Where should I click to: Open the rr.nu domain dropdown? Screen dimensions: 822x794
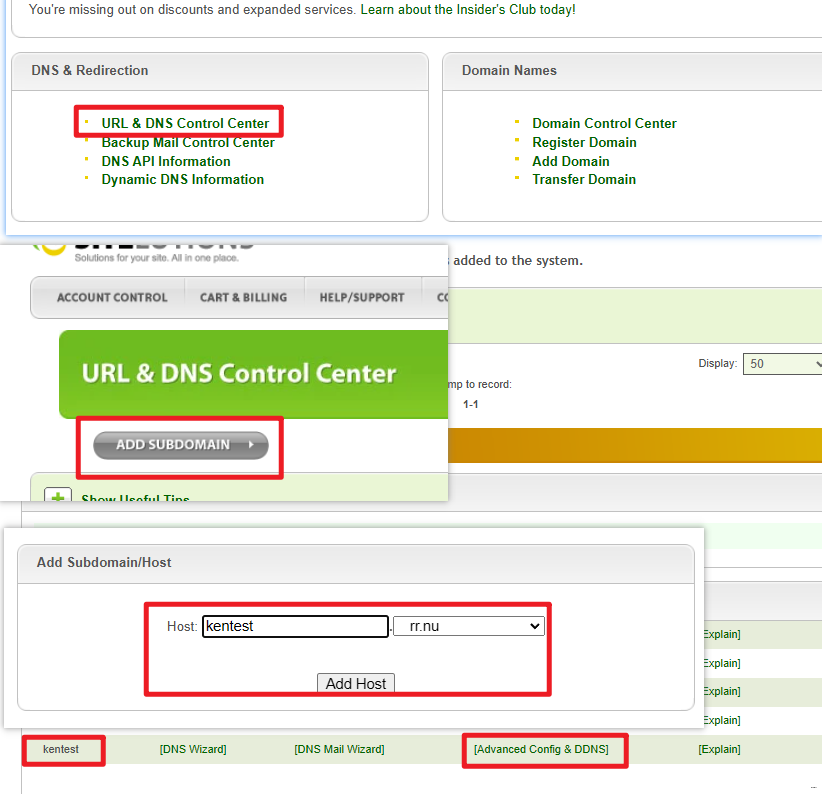pyautogui.click(x=468, y=626)
